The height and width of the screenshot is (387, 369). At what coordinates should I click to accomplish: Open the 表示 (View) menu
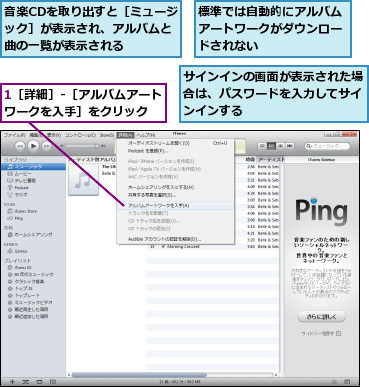coord(54,135)
